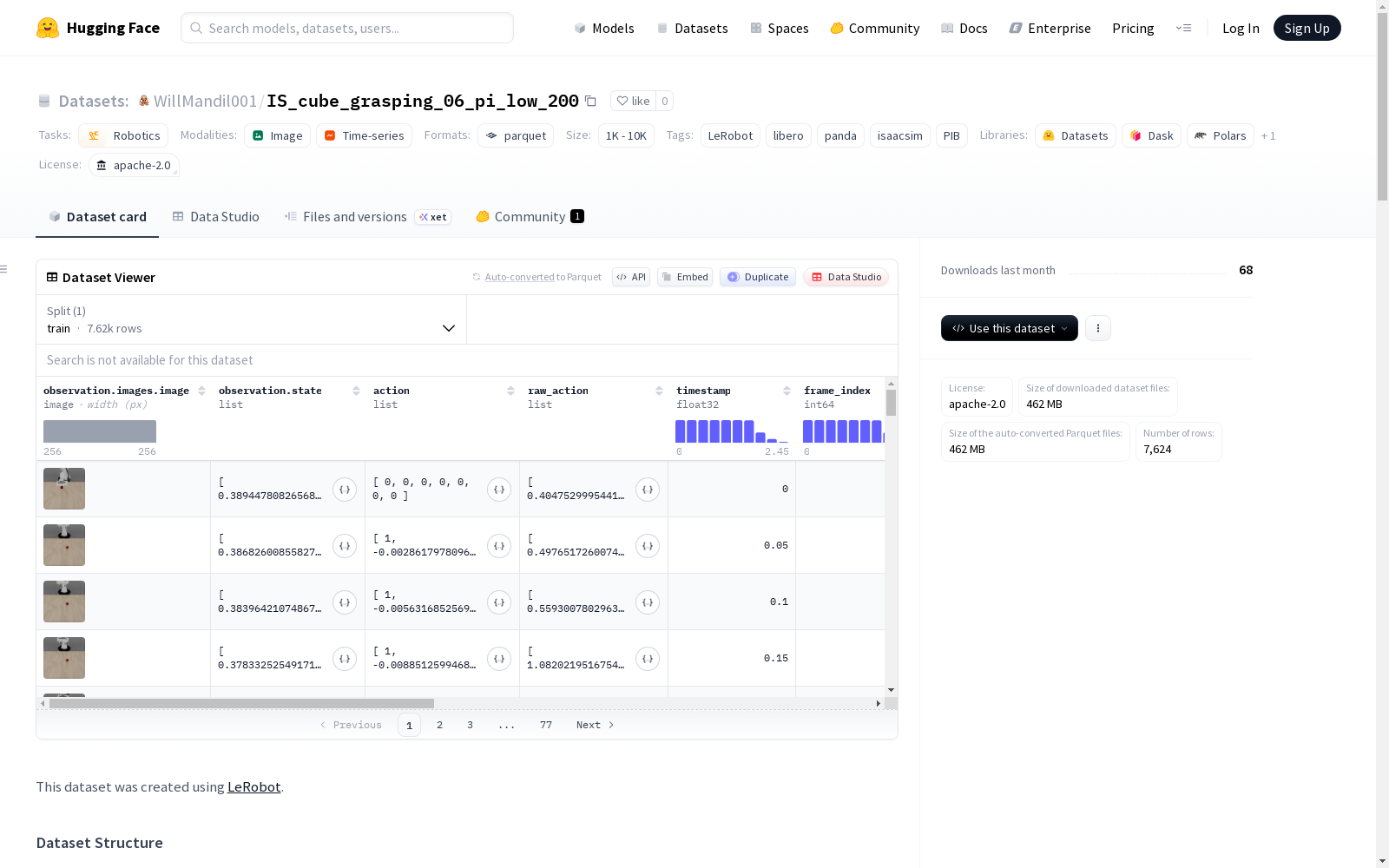This screenshot has height=868, width=1389.
Task: Switch to the Dataset card tab
Action: pyautogui.click(x=97, y=217)
